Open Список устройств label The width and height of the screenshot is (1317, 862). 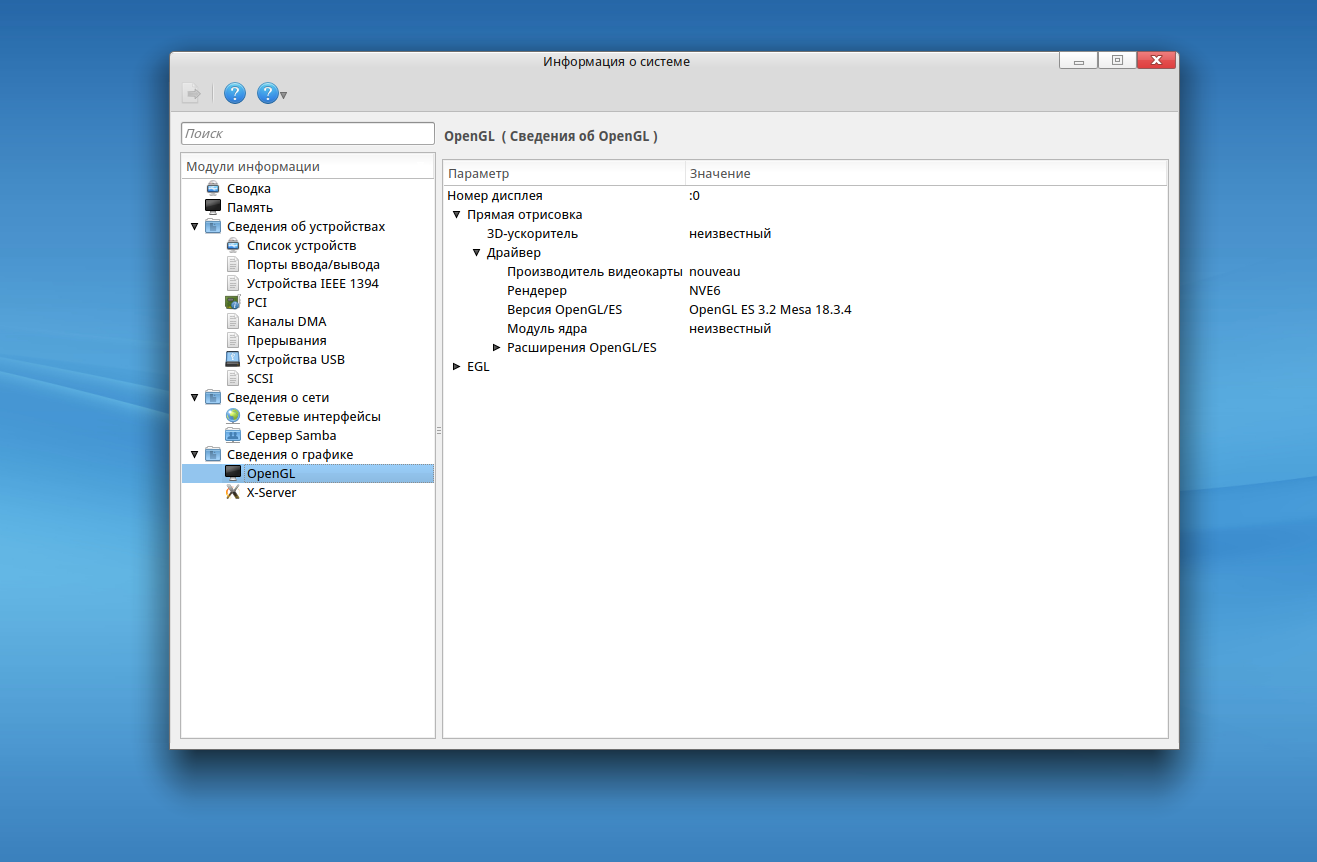pos(302,245)
